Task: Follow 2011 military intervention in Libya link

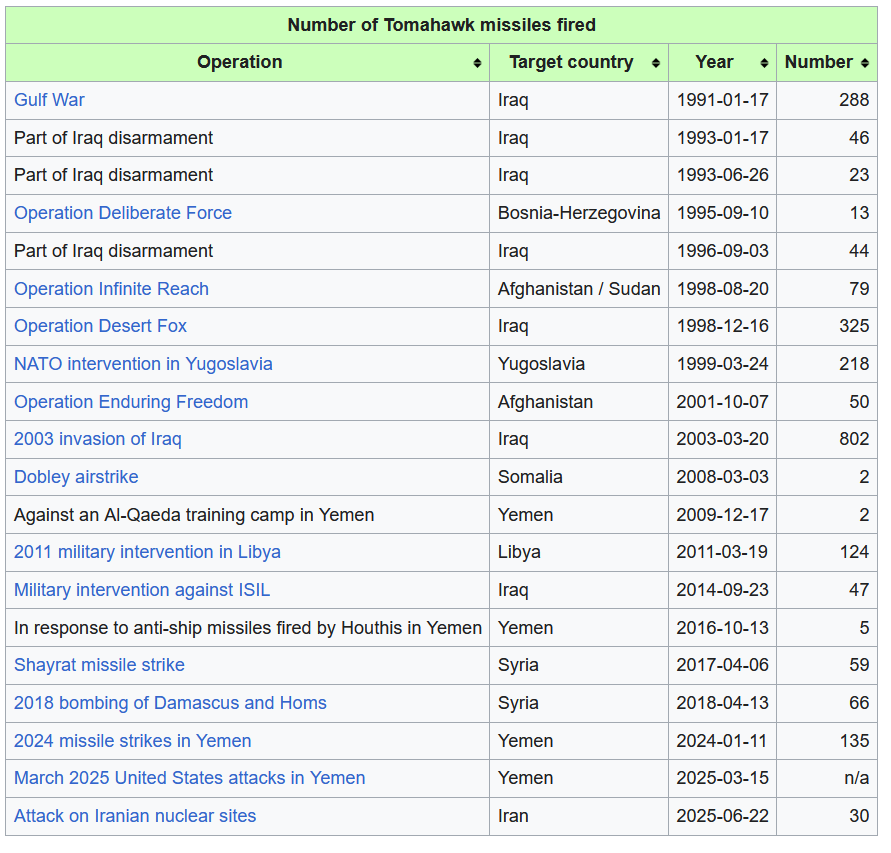Action: click(147, 552)
